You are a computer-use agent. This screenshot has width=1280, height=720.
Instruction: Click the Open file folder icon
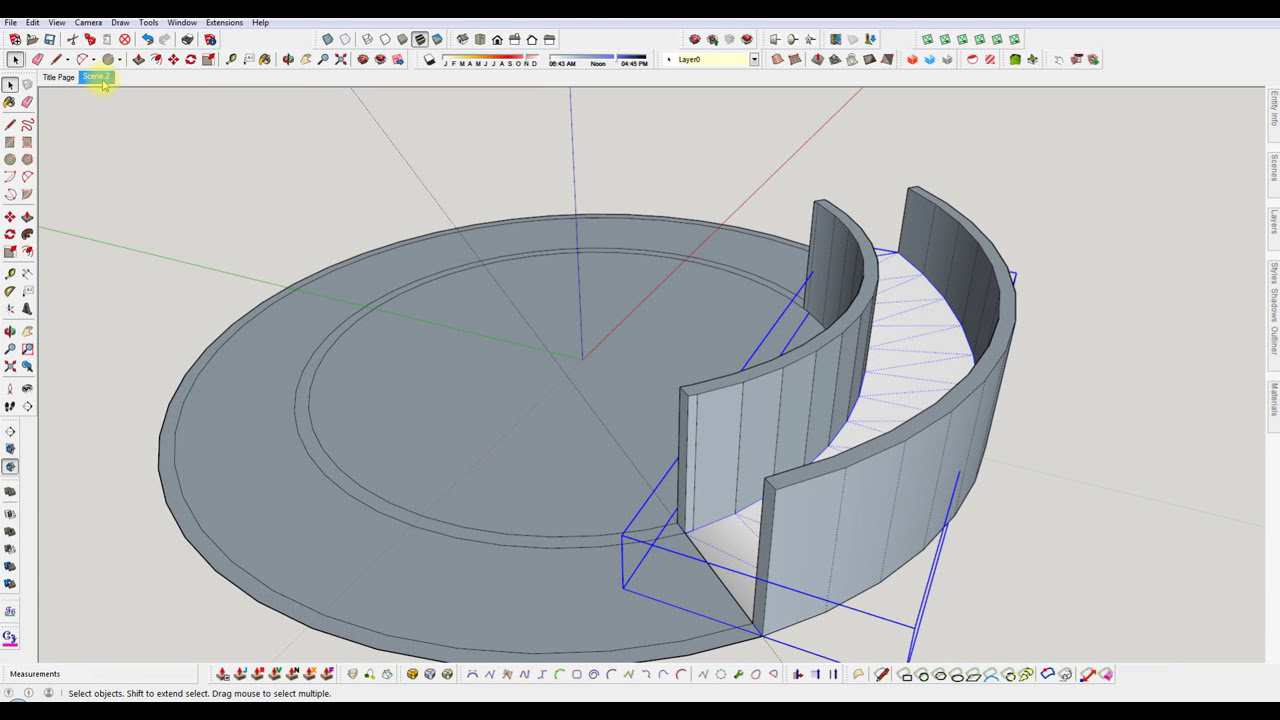32,40
